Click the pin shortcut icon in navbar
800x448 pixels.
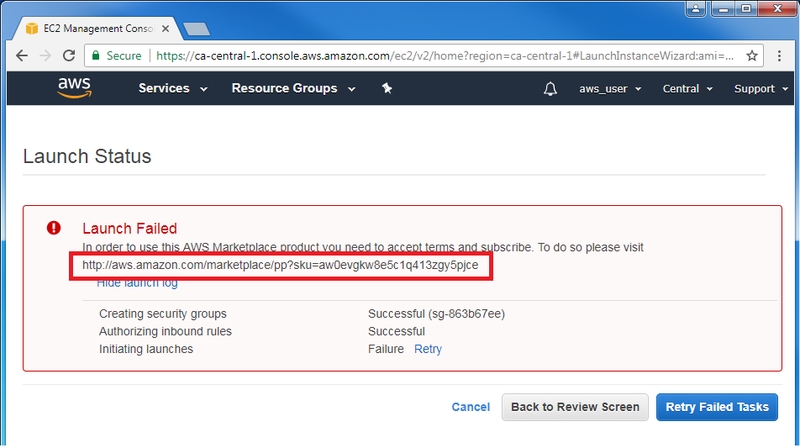[x=387, y=89]
